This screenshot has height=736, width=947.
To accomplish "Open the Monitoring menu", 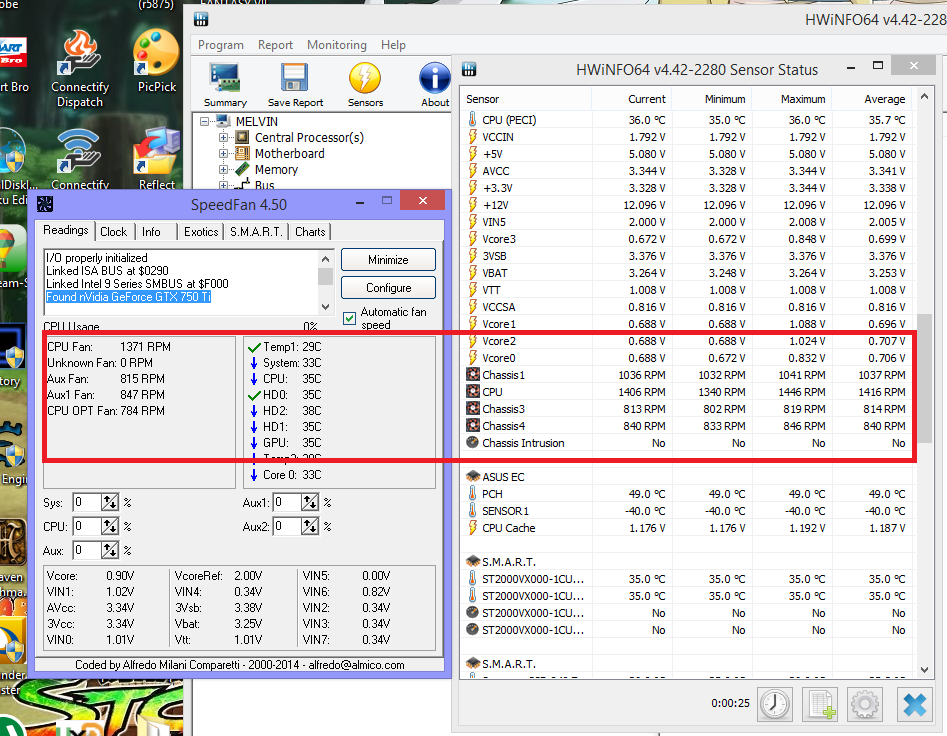I will click(336, 45).
